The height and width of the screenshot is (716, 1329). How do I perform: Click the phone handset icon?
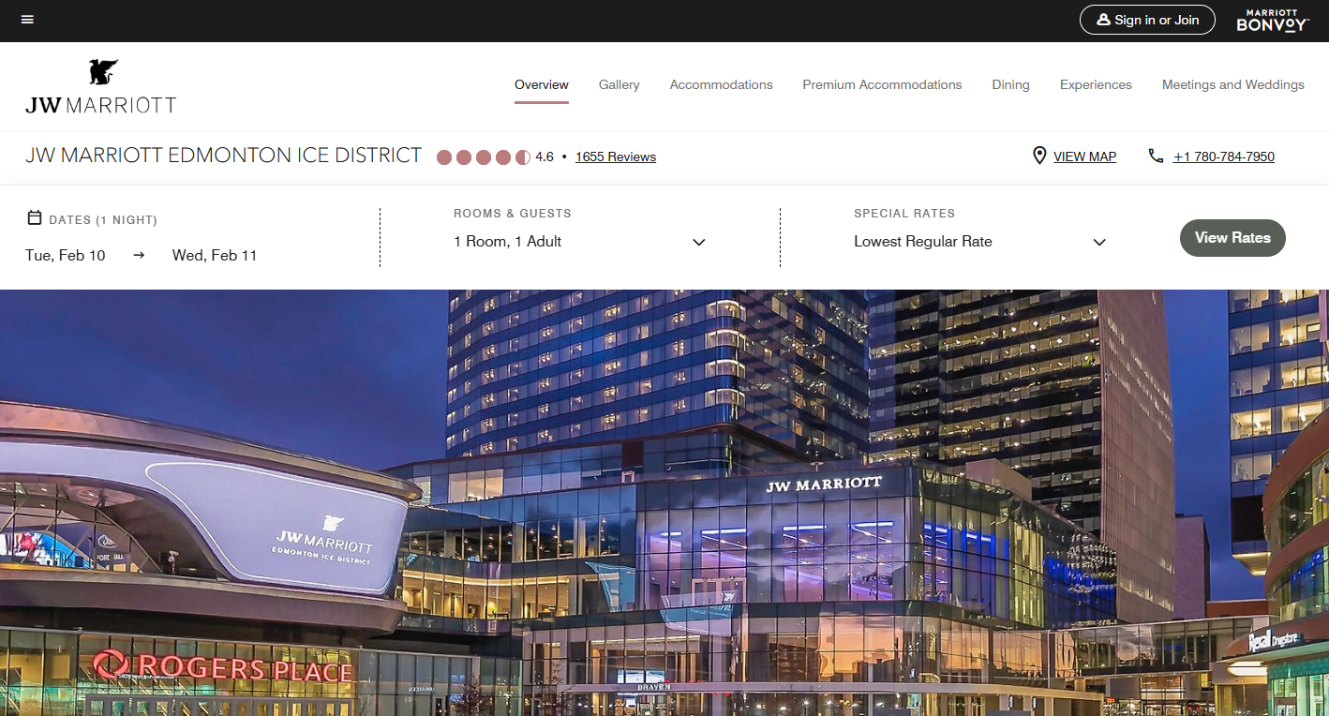(x=1156, y=156)
